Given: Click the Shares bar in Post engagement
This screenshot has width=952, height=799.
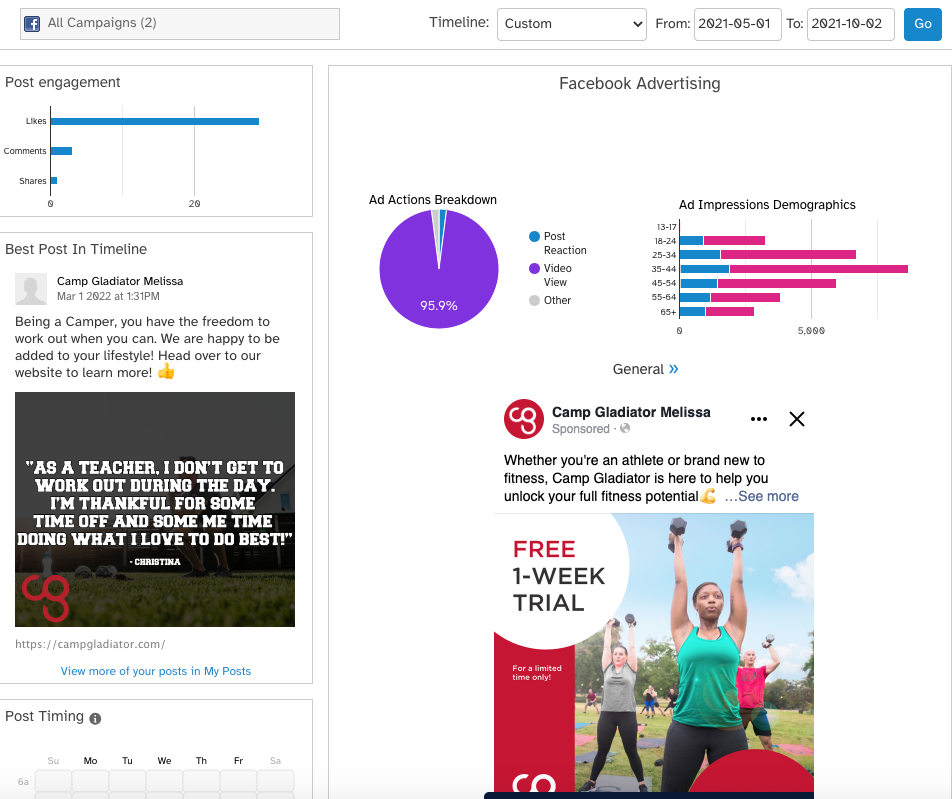Looking at the screenshot, I should tap(54, 180).
